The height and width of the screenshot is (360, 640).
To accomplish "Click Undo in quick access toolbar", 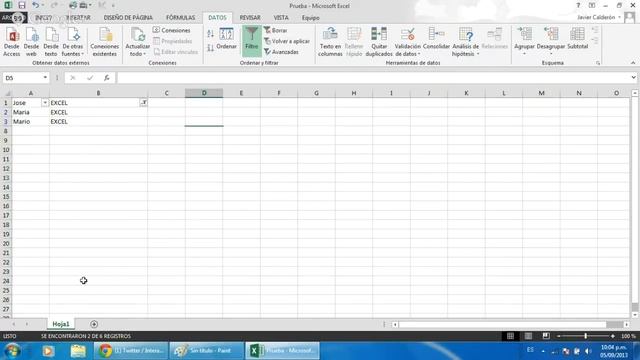I will click(x=36, y=5).
